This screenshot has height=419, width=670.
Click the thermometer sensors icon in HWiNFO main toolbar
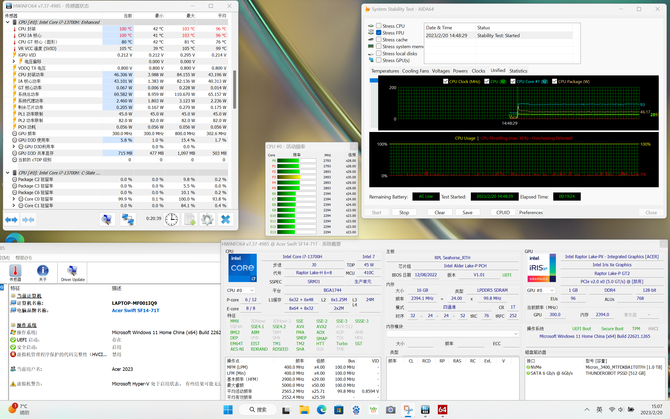[x=15, y=272]
